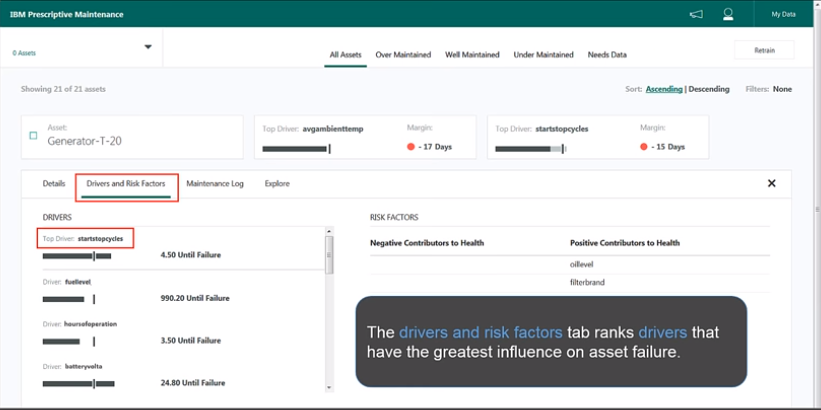This screenshot has height=410, width=821.
Task: Show the Under Maintained assets tab
Action: coord(543,55)
